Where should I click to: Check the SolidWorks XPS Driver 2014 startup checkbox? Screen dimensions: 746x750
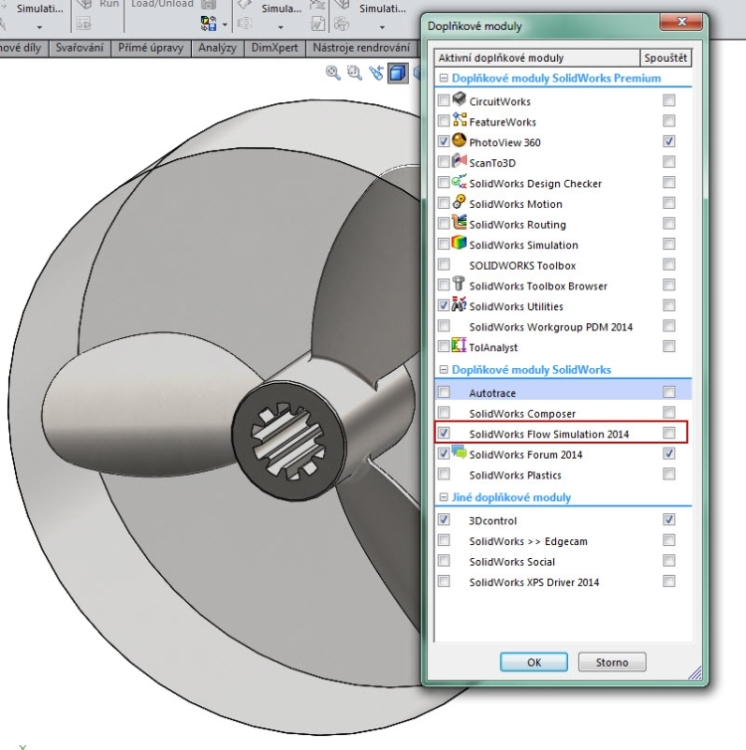pos(669,581)
